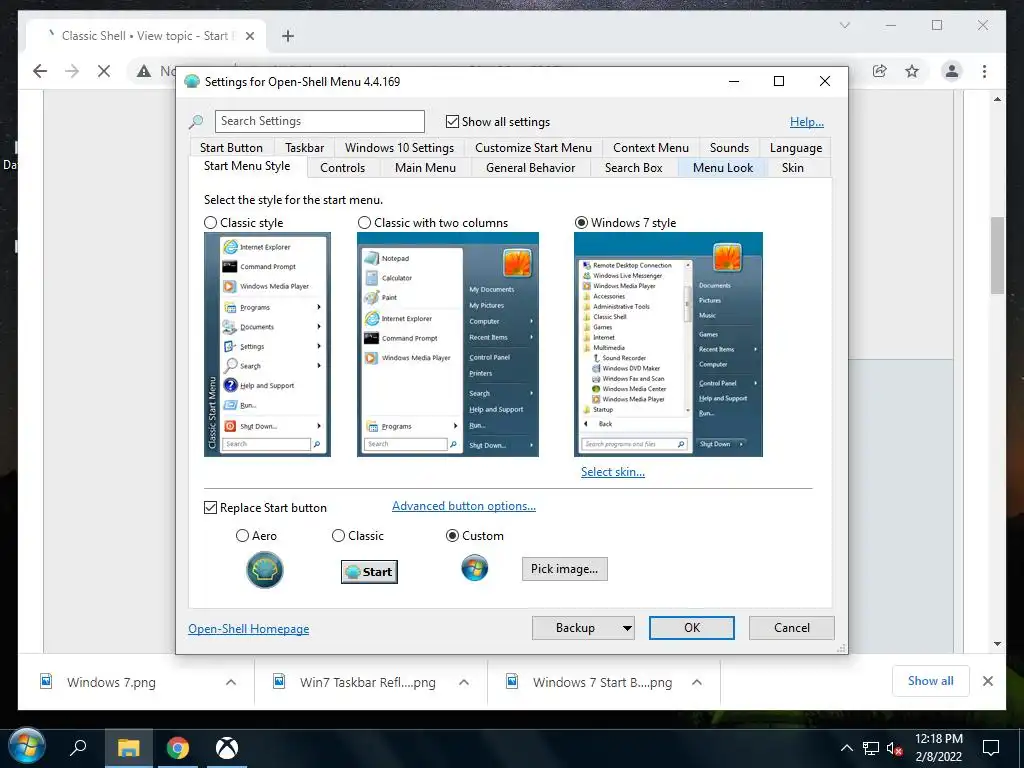Viewport: 1024px width, 768px height.
Task: Choose the Custom start button option
Action: pos(452,536)
